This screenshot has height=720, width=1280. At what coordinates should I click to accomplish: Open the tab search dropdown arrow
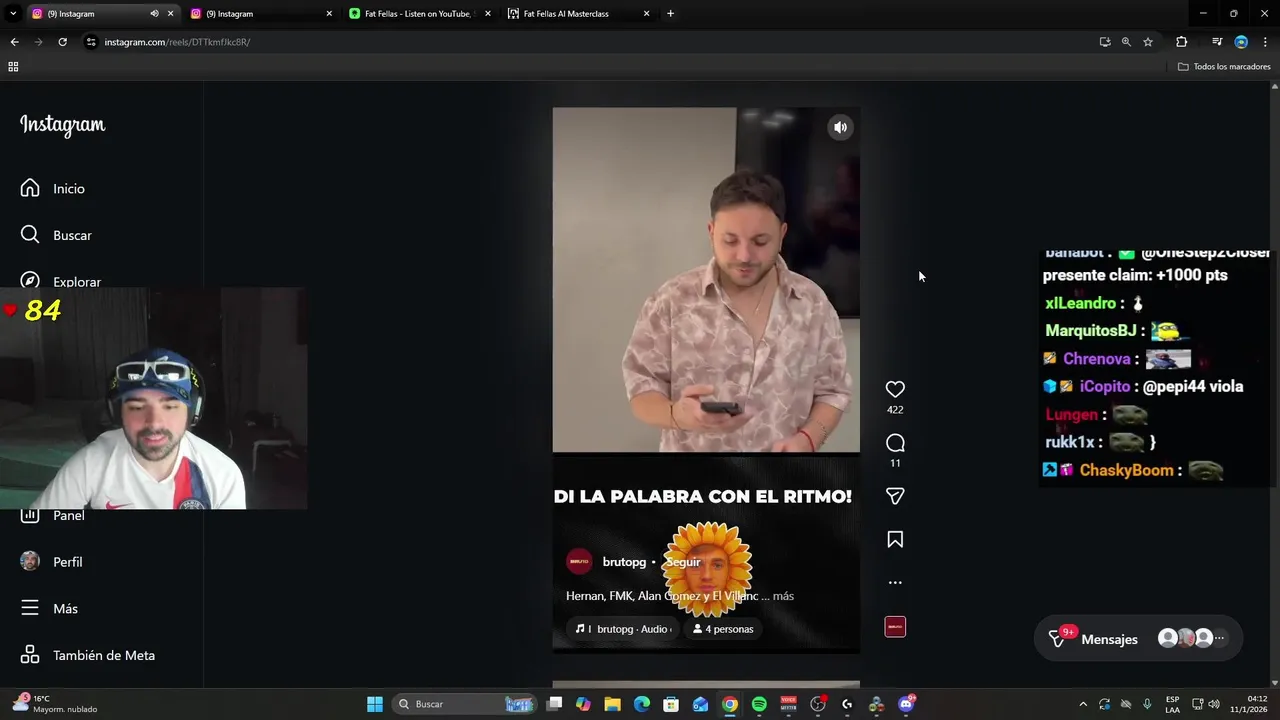[13, 14]
